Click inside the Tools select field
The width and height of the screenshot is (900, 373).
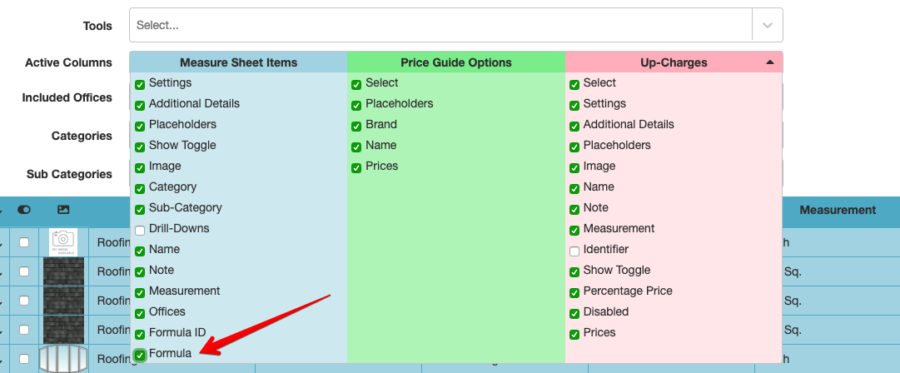[440, 25]
